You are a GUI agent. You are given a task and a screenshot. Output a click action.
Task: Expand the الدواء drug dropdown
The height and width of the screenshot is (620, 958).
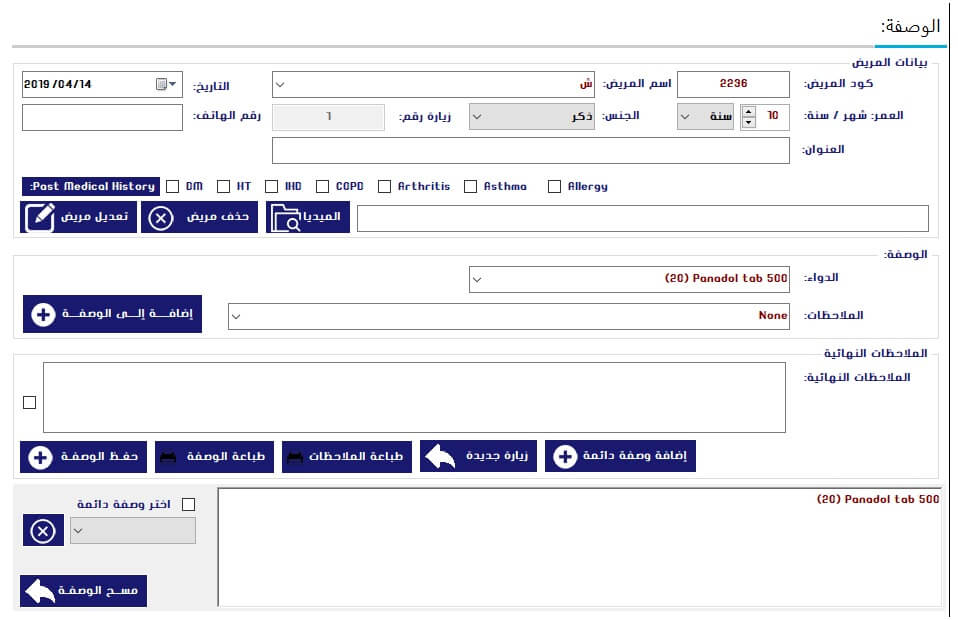477,280
